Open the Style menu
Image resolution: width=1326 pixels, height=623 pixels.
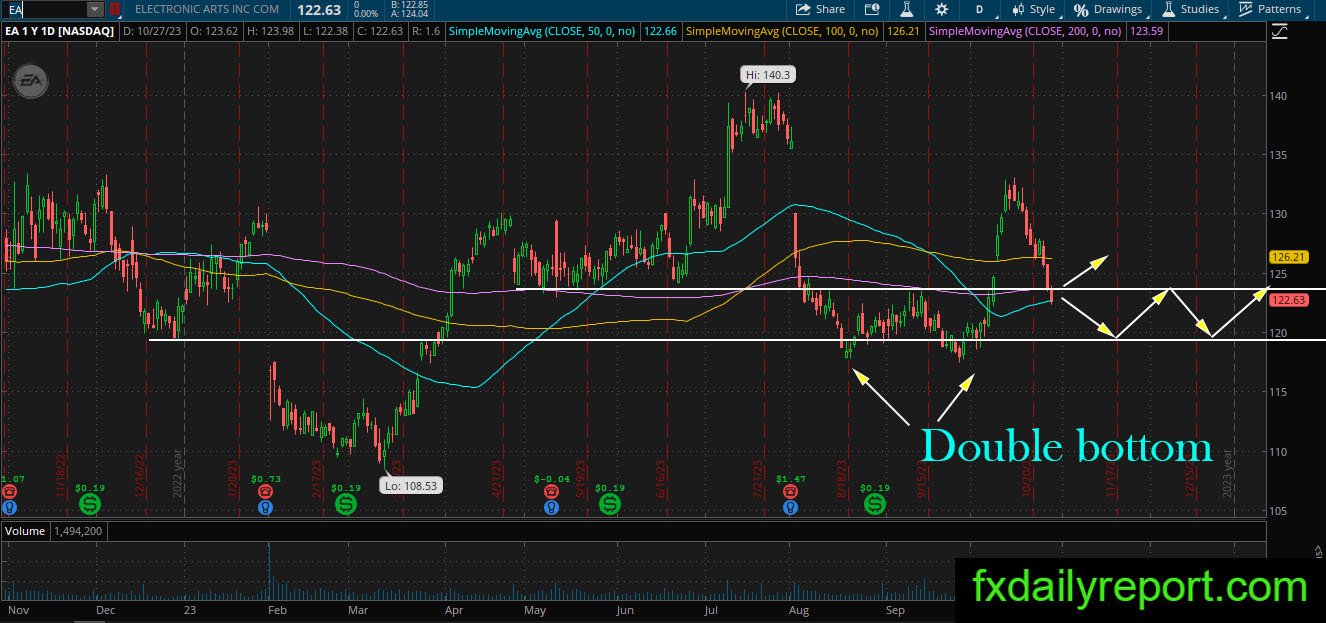[1033, 9]
